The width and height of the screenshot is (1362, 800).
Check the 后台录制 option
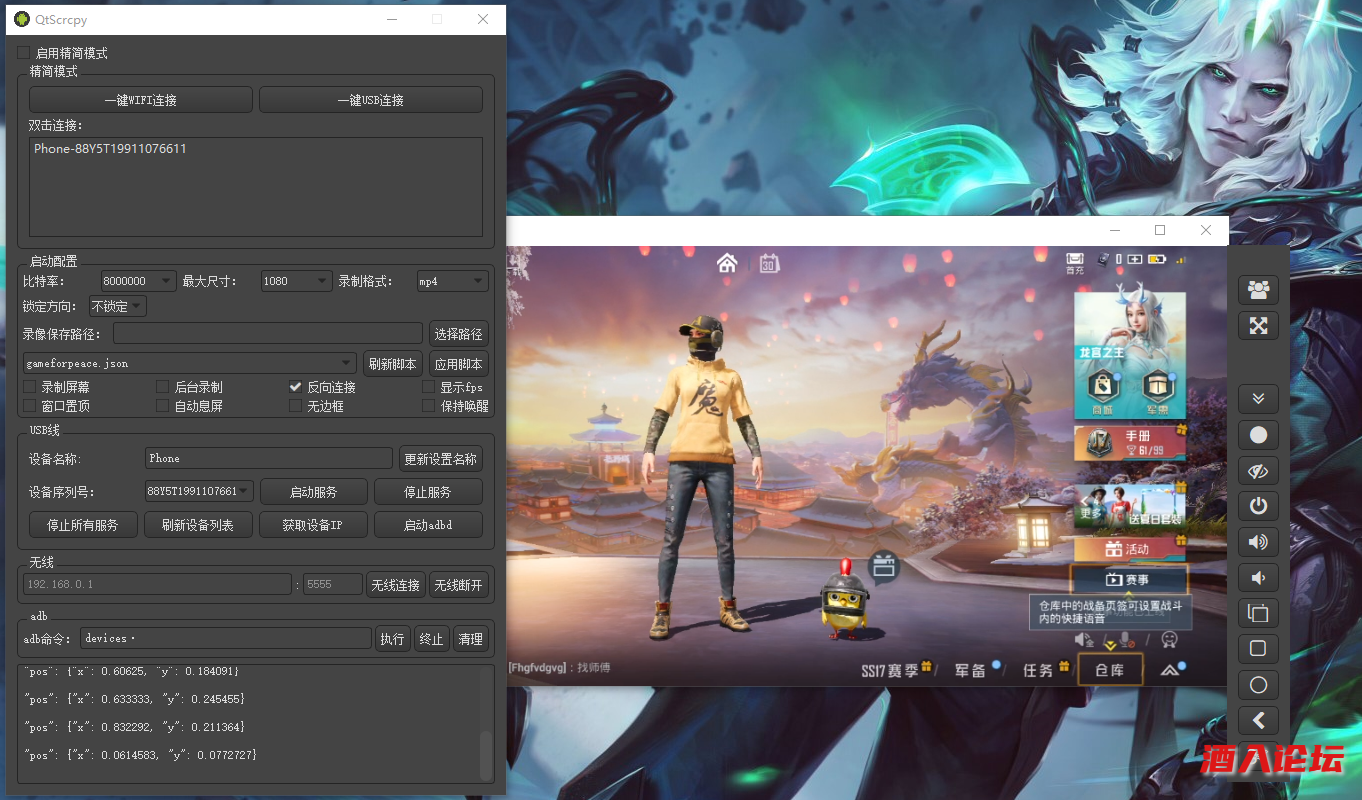point(162,387)
